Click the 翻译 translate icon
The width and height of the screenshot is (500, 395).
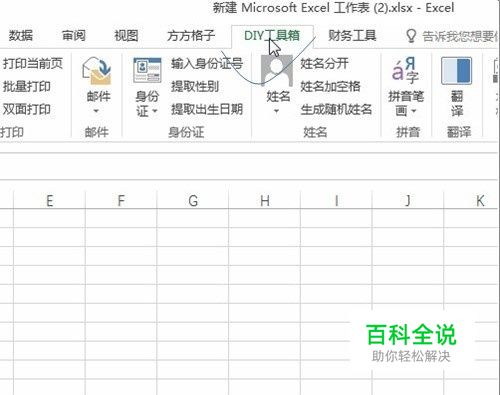(457, 70)
